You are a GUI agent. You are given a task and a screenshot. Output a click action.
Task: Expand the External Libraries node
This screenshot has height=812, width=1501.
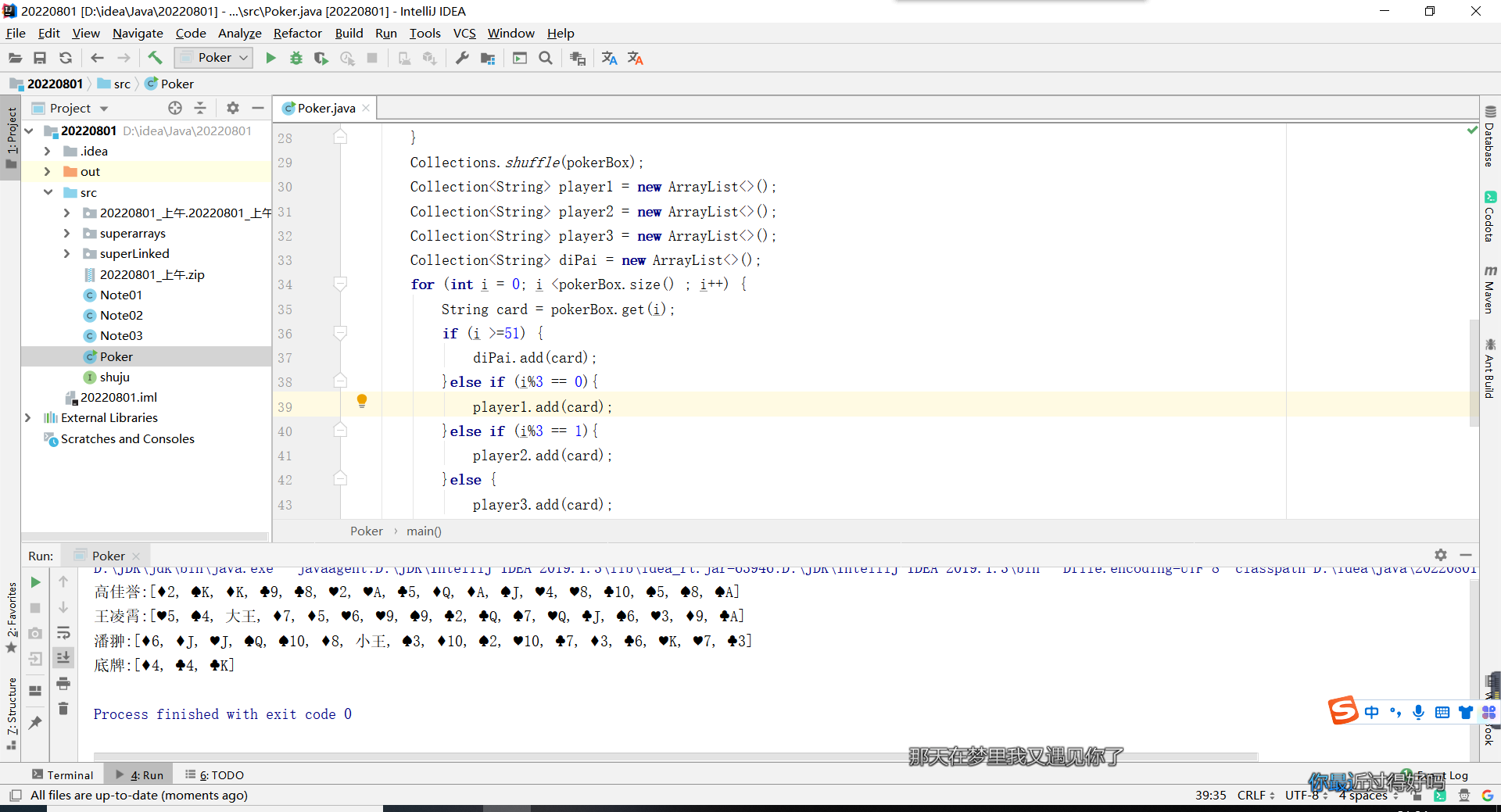[28, 418]
